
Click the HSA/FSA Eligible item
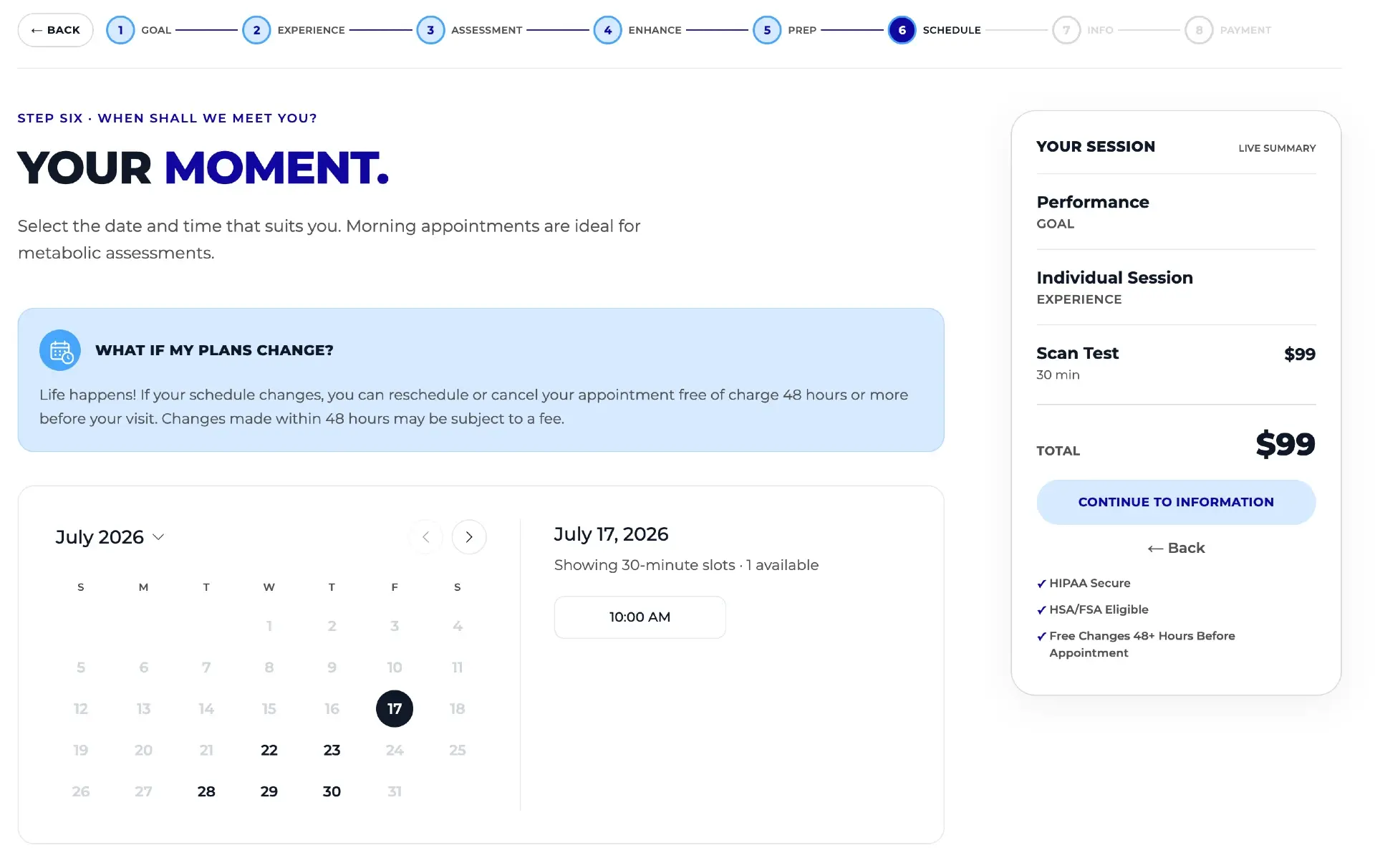pos(1093,609)
